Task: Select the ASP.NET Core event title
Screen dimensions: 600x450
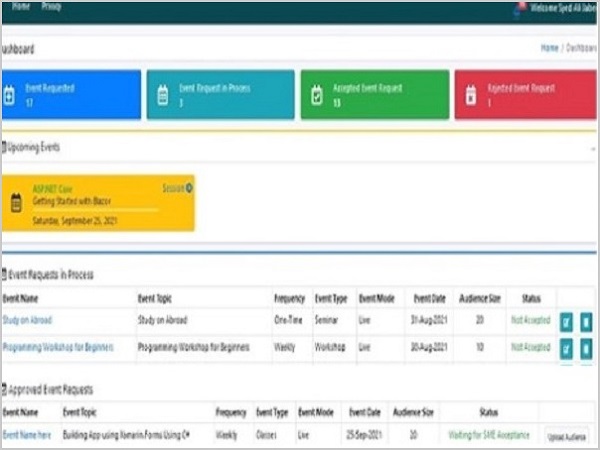Action: coord(52,189)
